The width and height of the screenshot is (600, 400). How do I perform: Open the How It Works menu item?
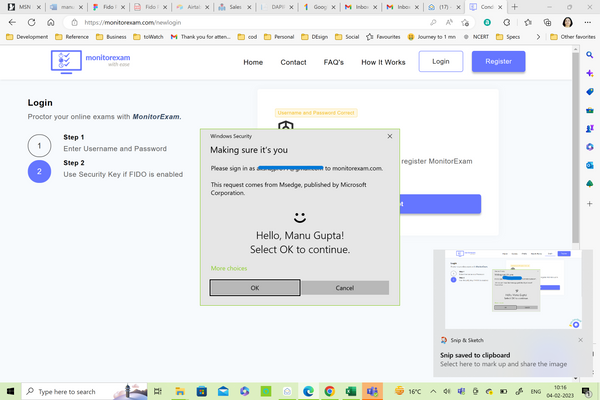coord(383,62)
